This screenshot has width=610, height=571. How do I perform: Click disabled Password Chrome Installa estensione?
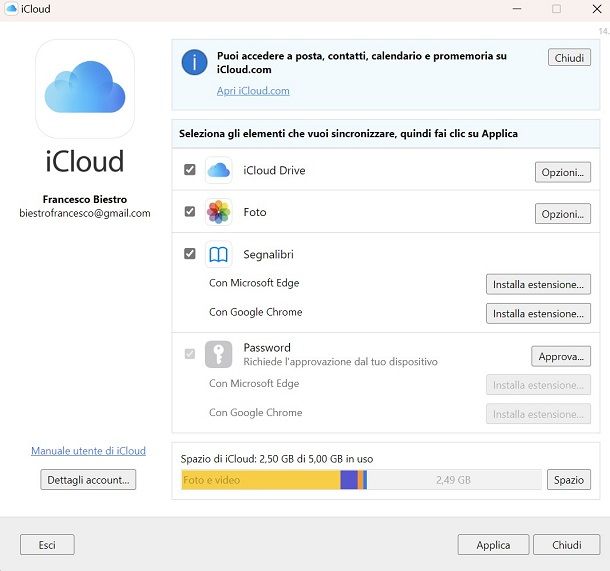pyautogui.click(x=538, y=414)
